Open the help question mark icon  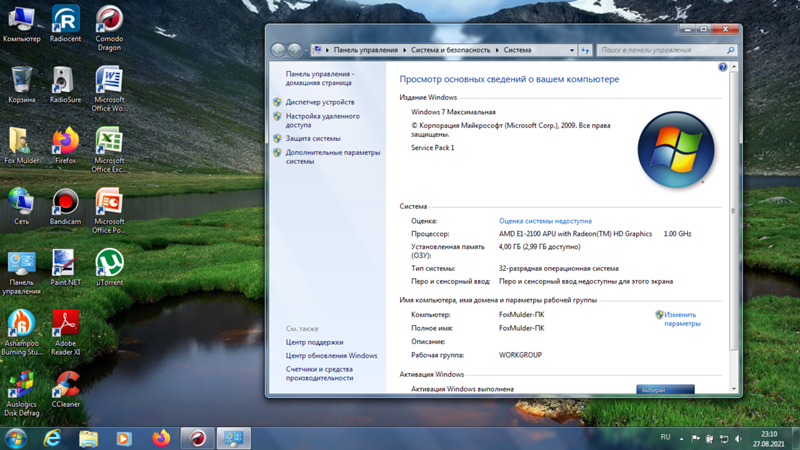click(x=722, y=67)
